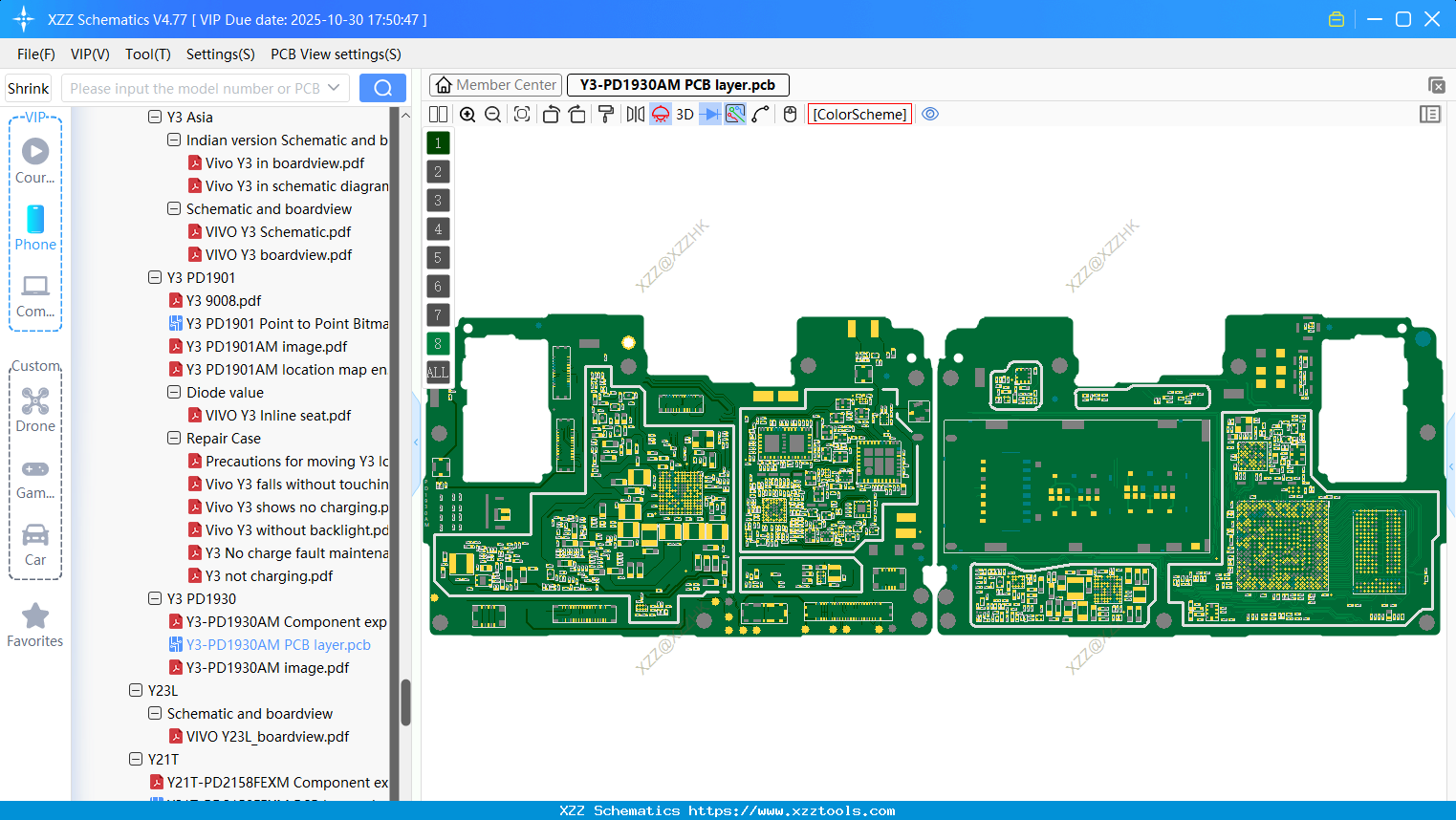Viewport: 1456px width, 820px height.
Task: Click the Member Center button
Action: click(494, 84)
